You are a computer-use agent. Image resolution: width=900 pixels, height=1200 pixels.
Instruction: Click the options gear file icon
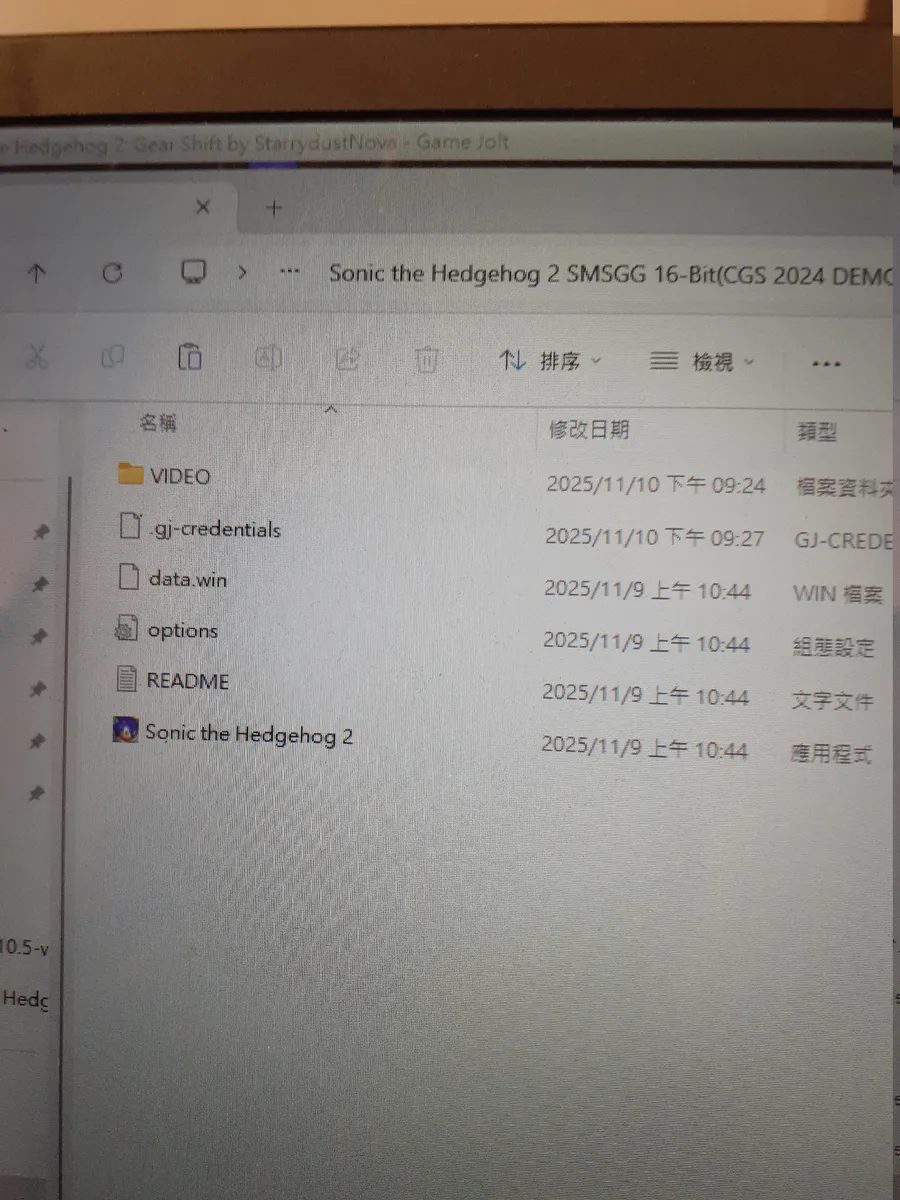tap(126, 629)
